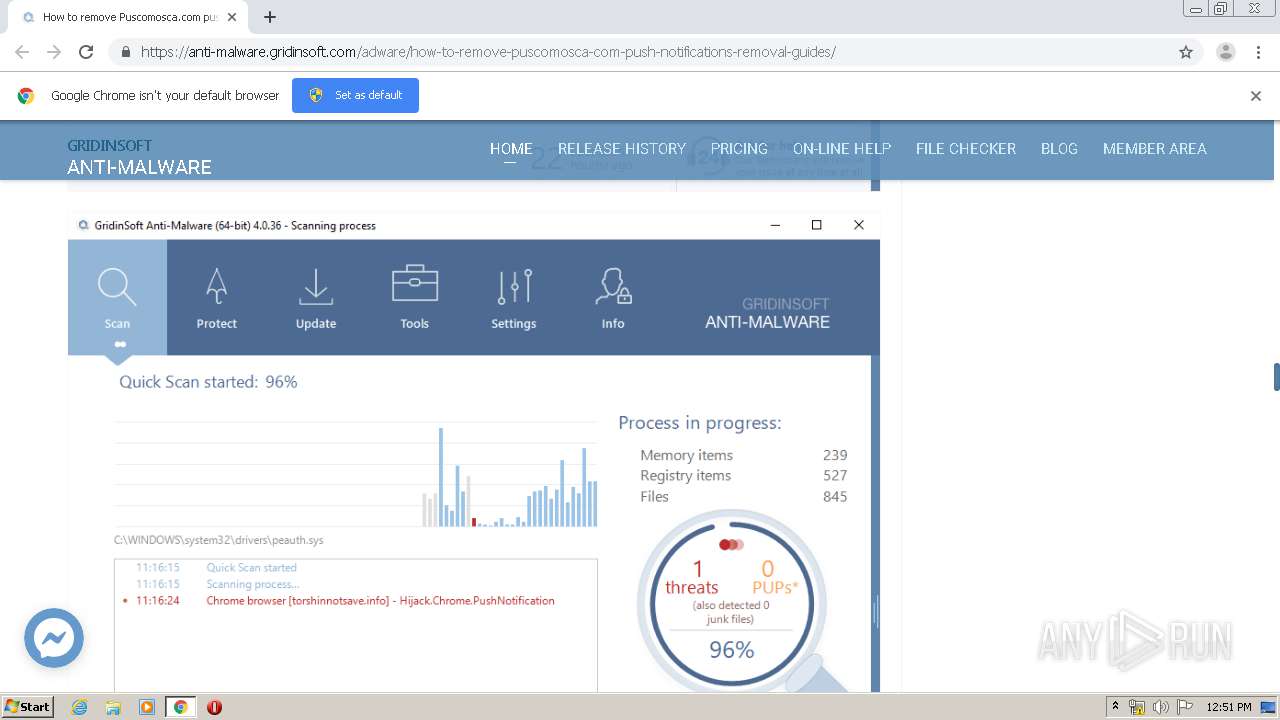Click the Hijack.Chrome.PushNotification log entry
1280x720 pixels.
click(380, 601)
